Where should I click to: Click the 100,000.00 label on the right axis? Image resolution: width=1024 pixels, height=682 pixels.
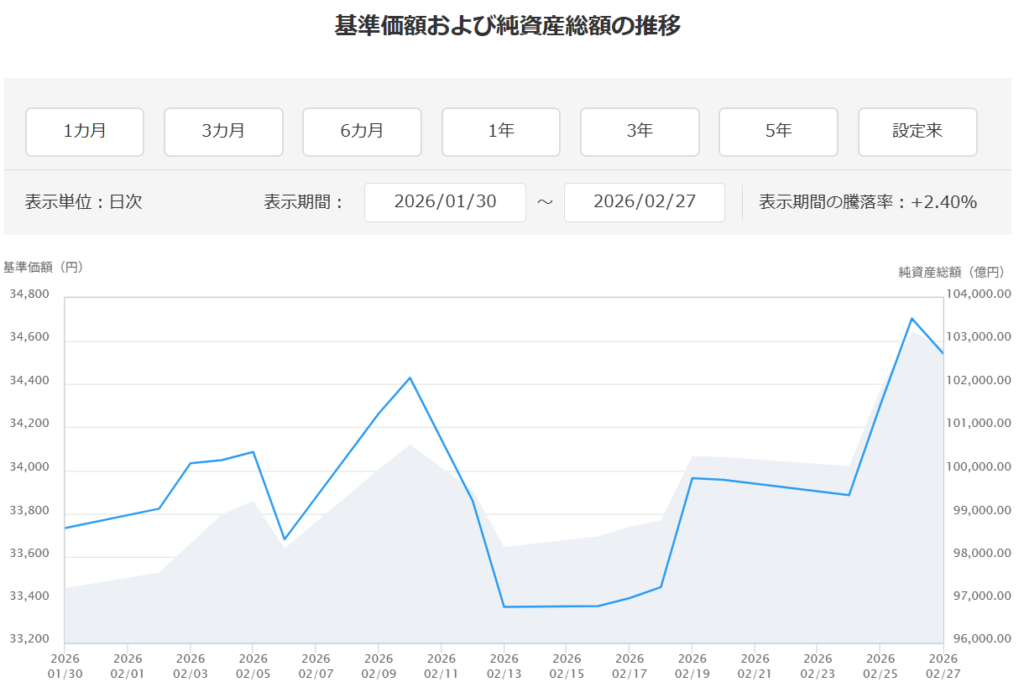(x=979, y=468)
